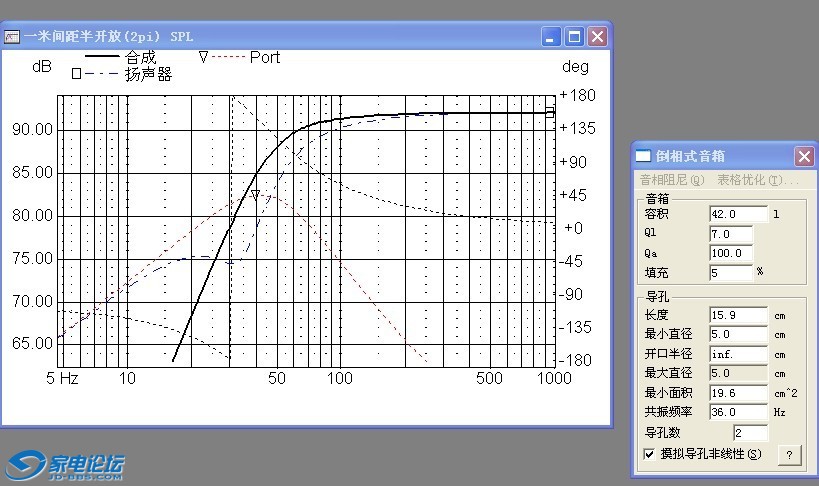Click the 倒相式音箱 dialog title icon
819x486 pixels.
(x=644, y=157)
